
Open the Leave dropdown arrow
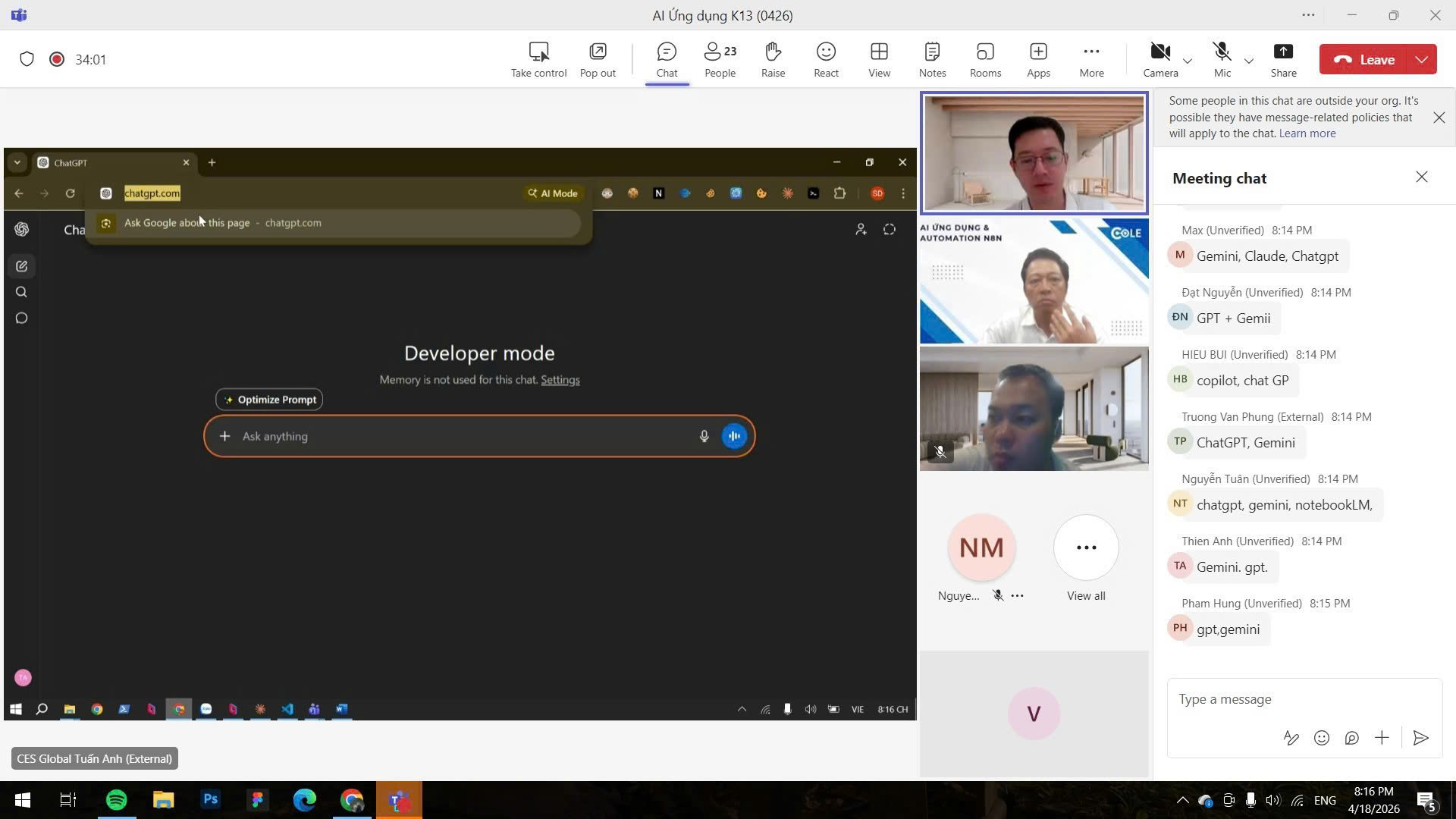tap(1421, 59)
